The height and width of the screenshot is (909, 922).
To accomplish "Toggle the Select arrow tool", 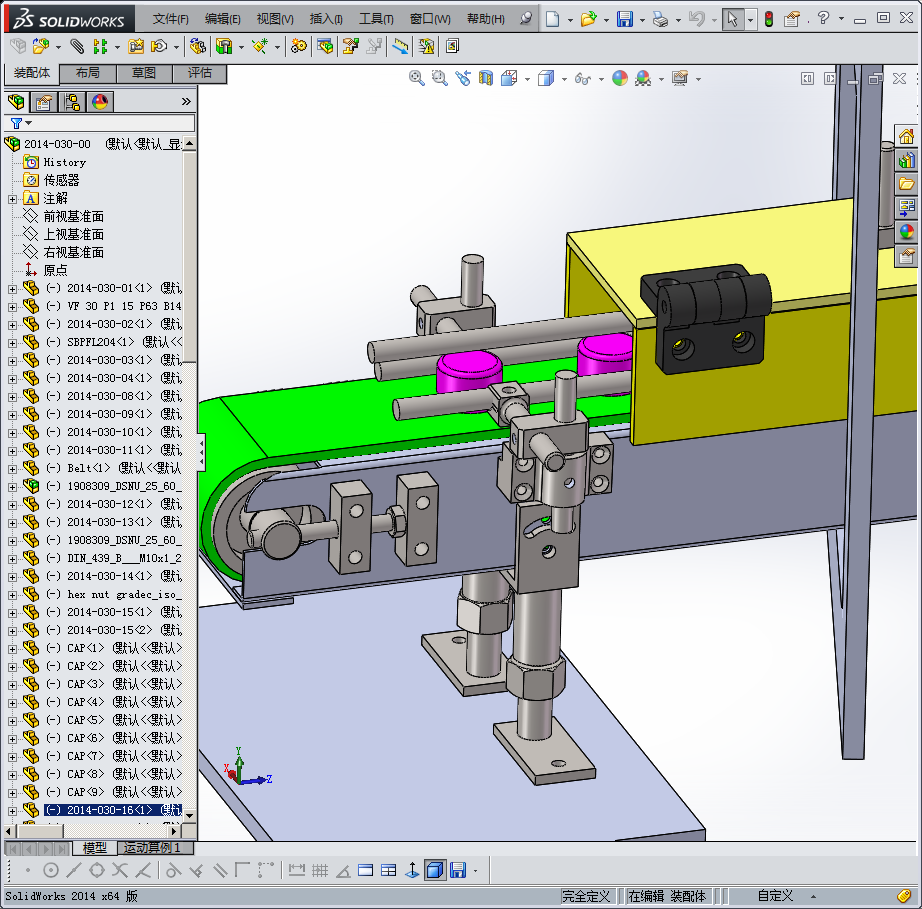I will pos(733,19).
